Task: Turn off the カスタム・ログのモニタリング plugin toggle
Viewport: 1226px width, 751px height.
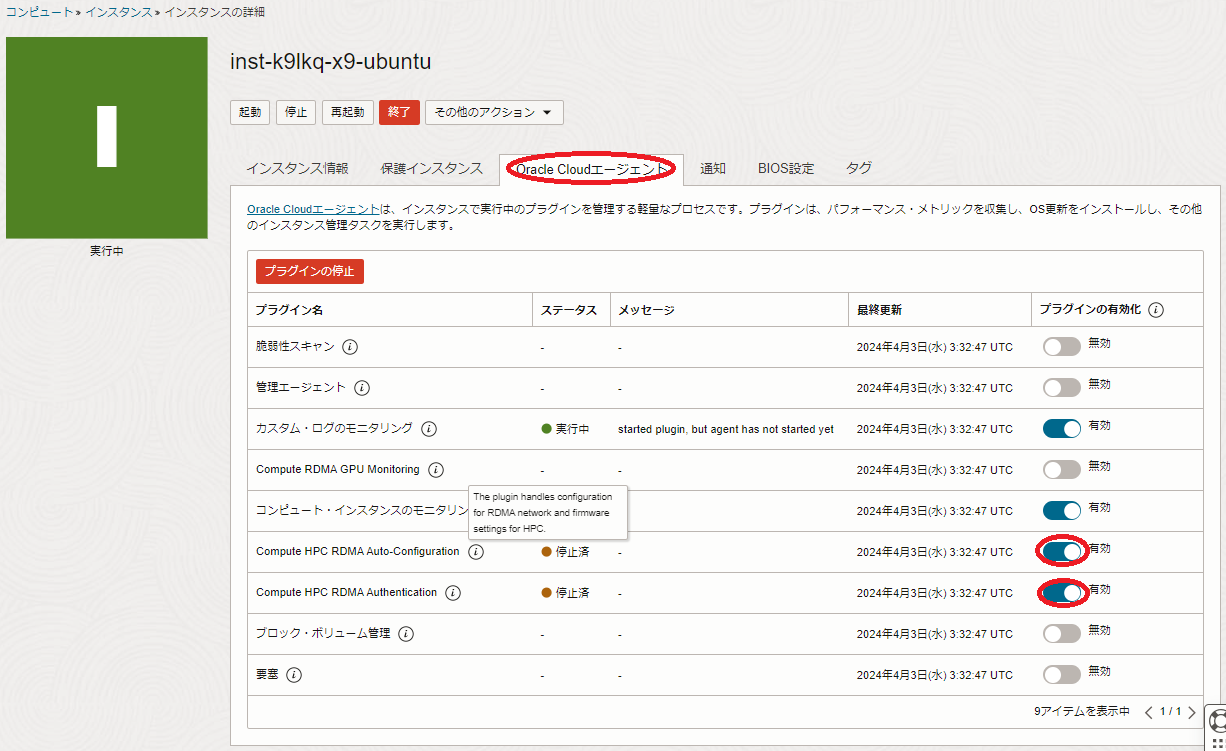Action: point(1061,429)
